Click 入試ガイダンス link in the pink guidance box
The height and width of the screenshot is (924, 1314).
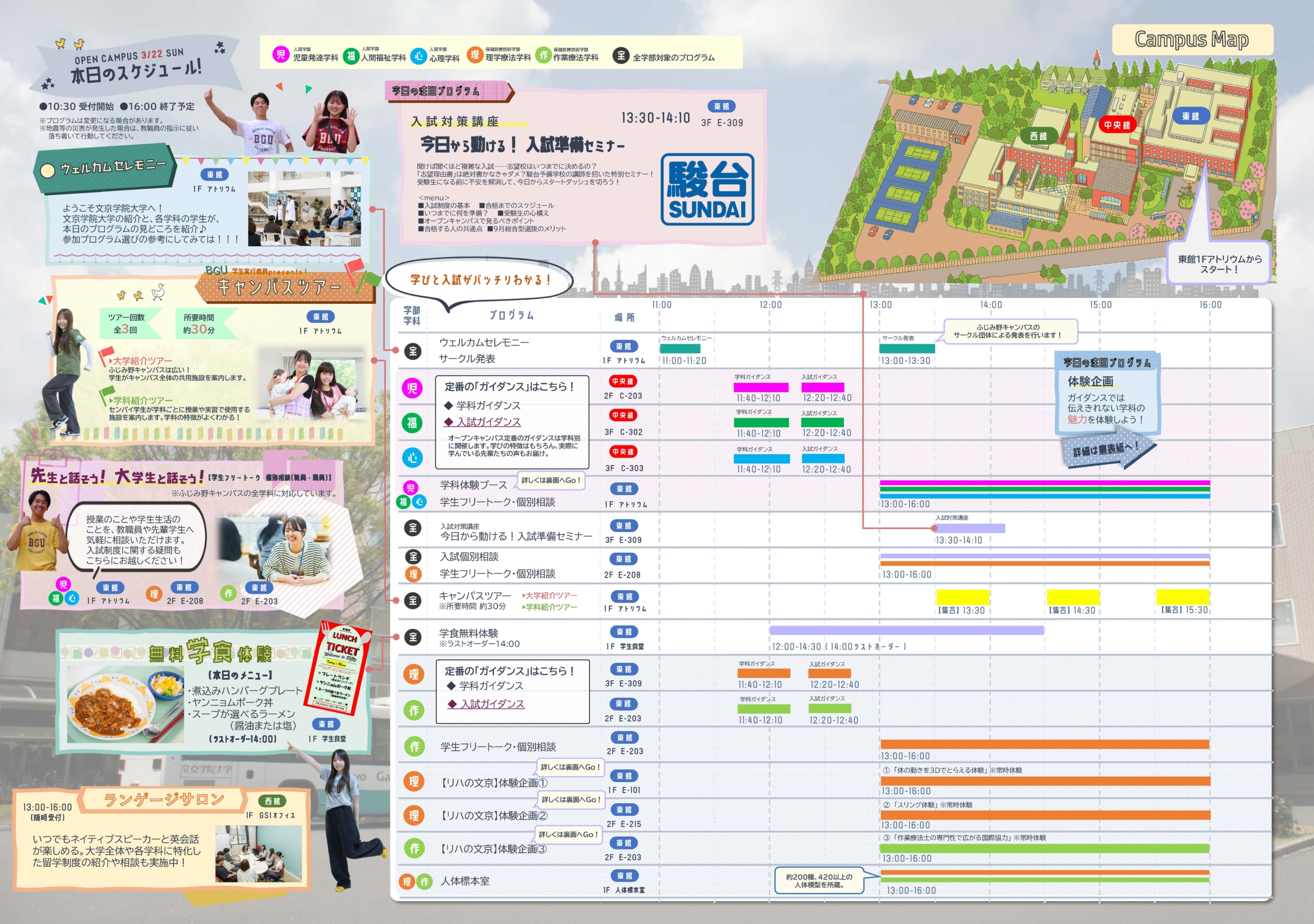point(488,422)
